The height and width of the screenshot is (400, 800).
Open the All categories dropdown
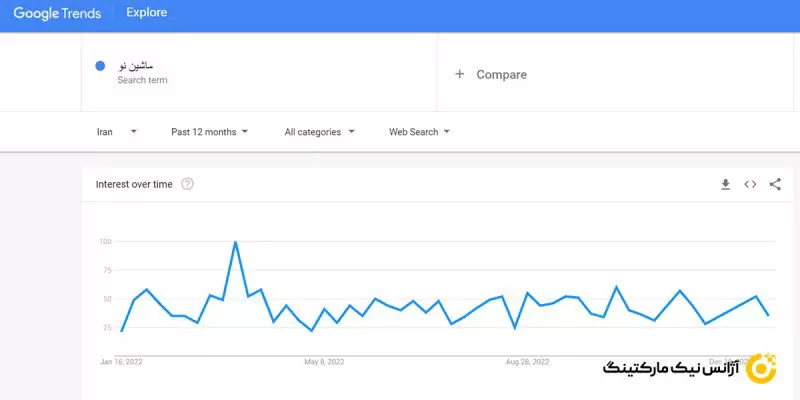click(x=319, y=131)
